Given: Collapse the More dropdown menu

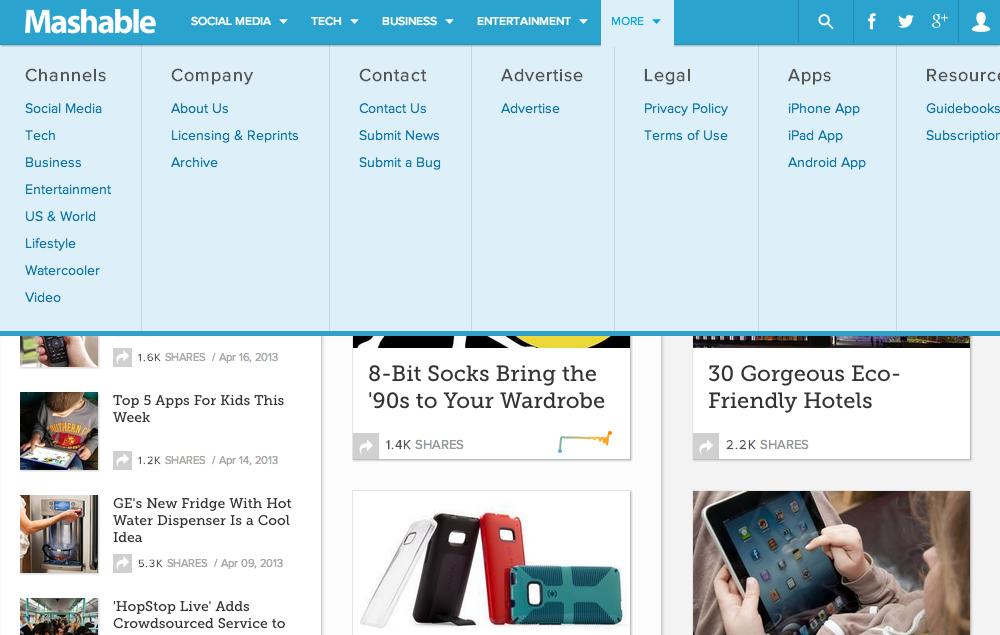Looking at the screenshot, I should coord(636,22).
